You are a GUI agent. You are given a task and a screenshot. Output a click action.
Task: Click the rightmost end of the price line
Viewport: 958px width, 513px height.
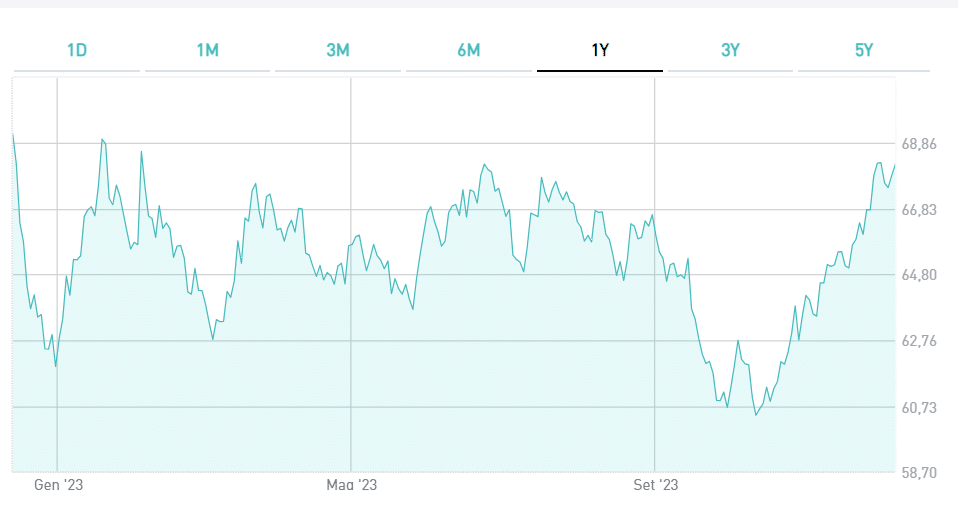[894, 165]
